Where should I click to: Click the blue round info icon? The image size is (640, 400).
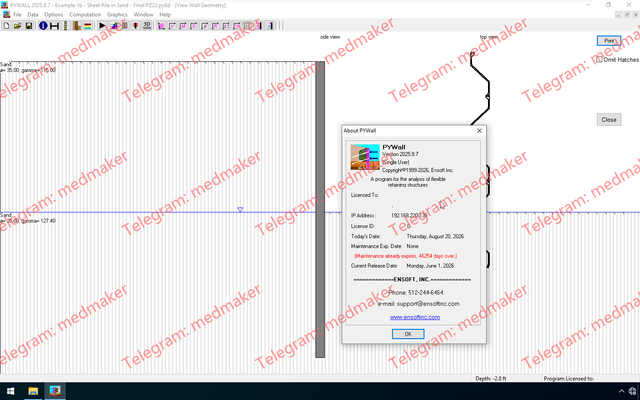[43, 26]
